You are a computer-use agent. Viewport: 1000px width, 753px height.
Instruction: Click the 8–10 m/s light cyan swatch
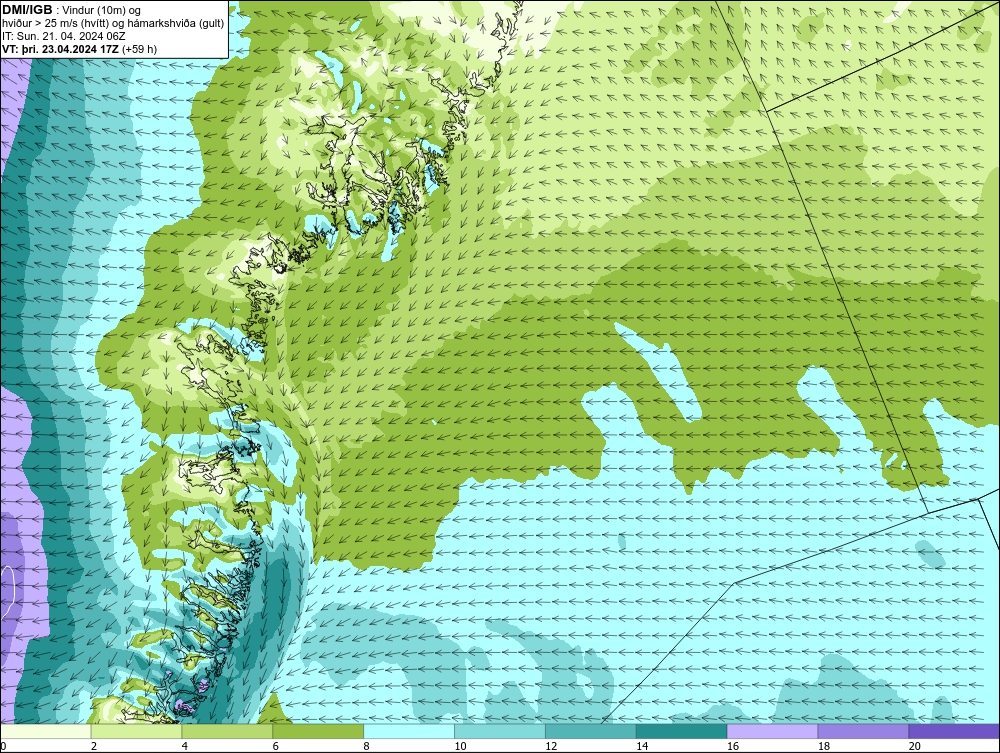click(x=409, y=731)
